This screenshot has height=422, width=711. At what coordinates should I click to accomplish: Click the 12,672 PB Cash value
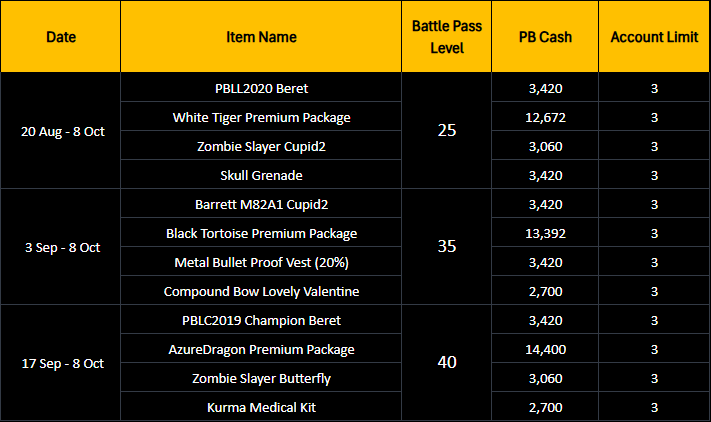[x=545, y=117]
